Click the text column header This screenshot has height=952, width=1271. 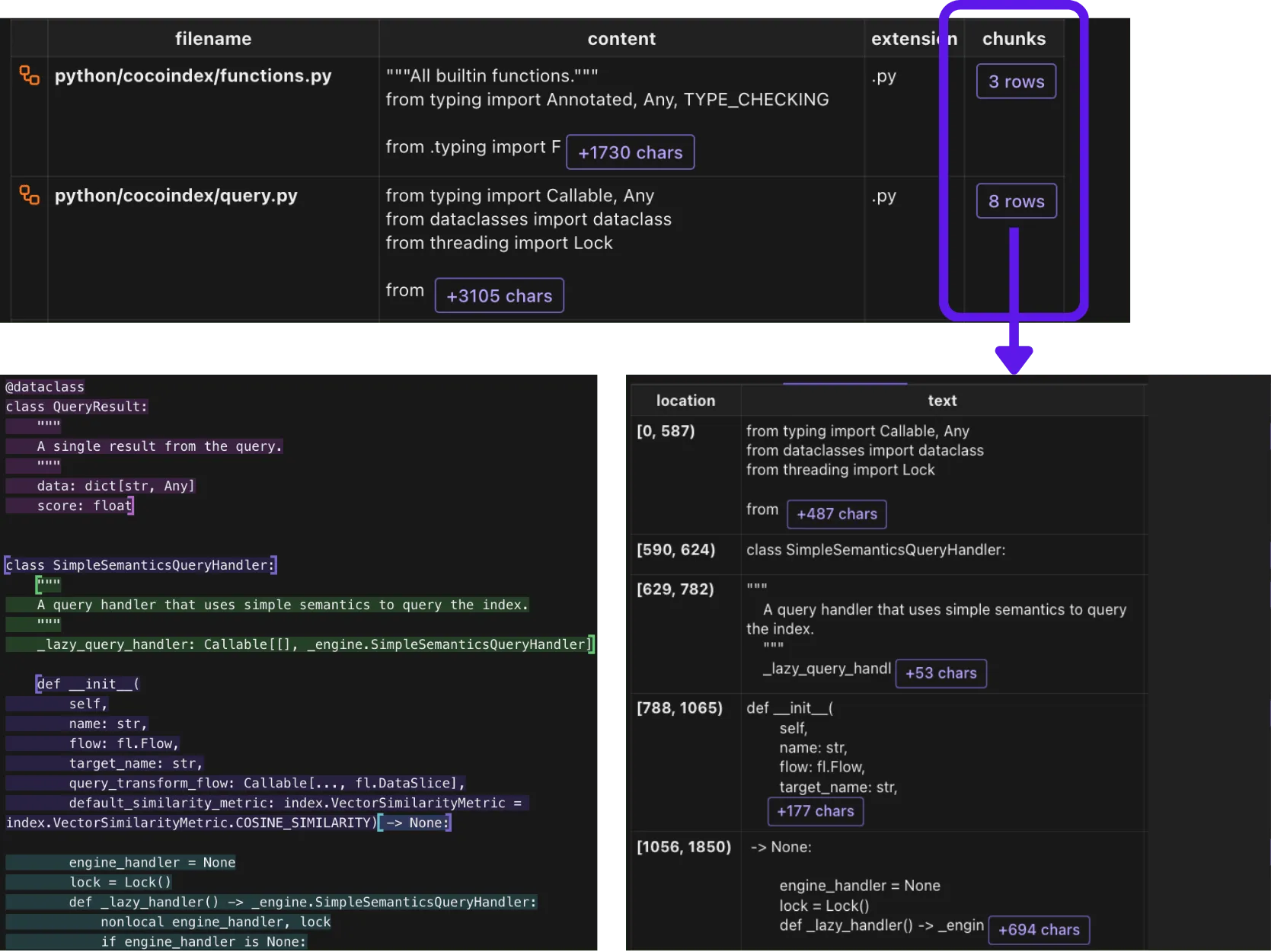(942, 401)
